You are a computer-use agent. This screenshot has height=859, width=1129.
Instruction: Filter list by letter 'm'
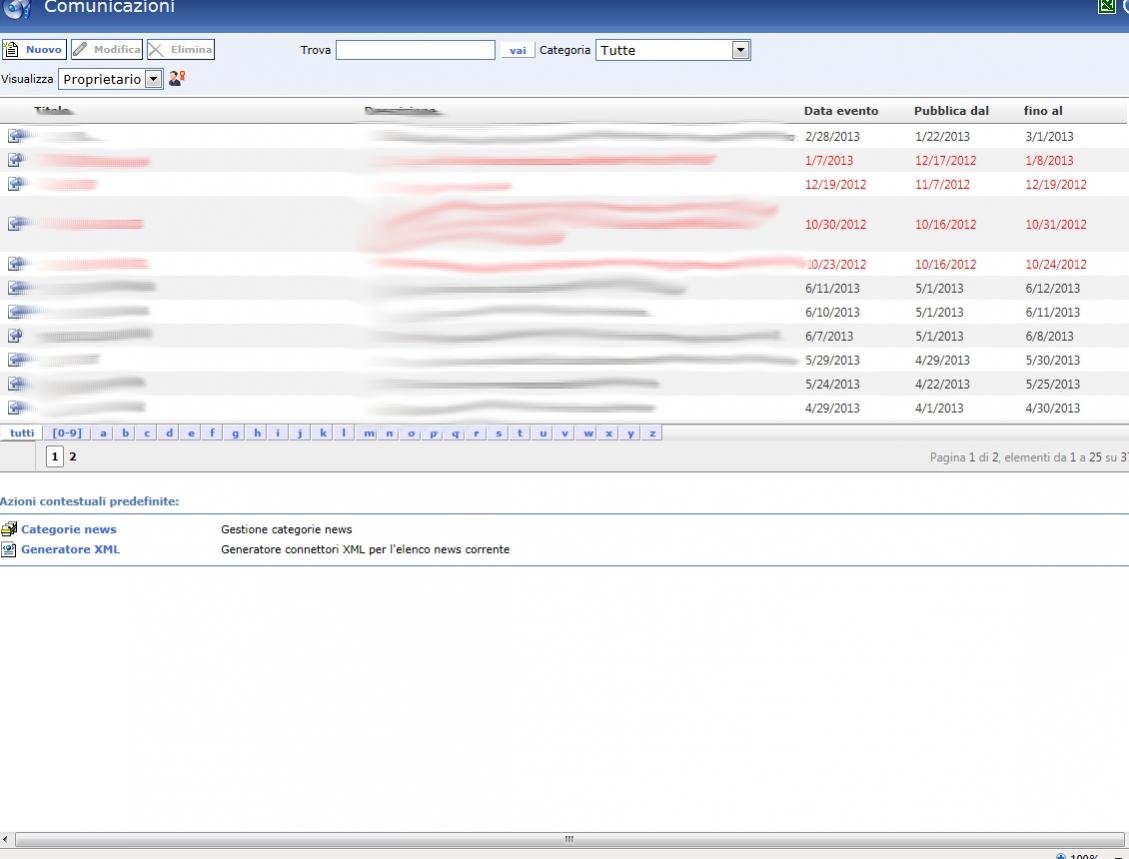point(369,433)
